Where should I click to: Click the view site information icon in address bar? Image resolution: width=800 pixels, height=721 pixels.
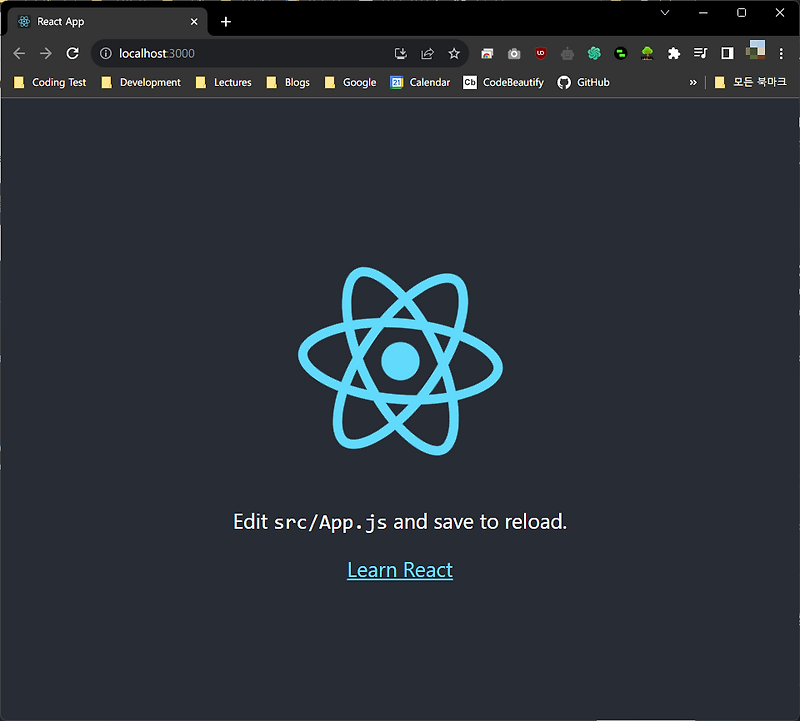[x=106, y=53]
